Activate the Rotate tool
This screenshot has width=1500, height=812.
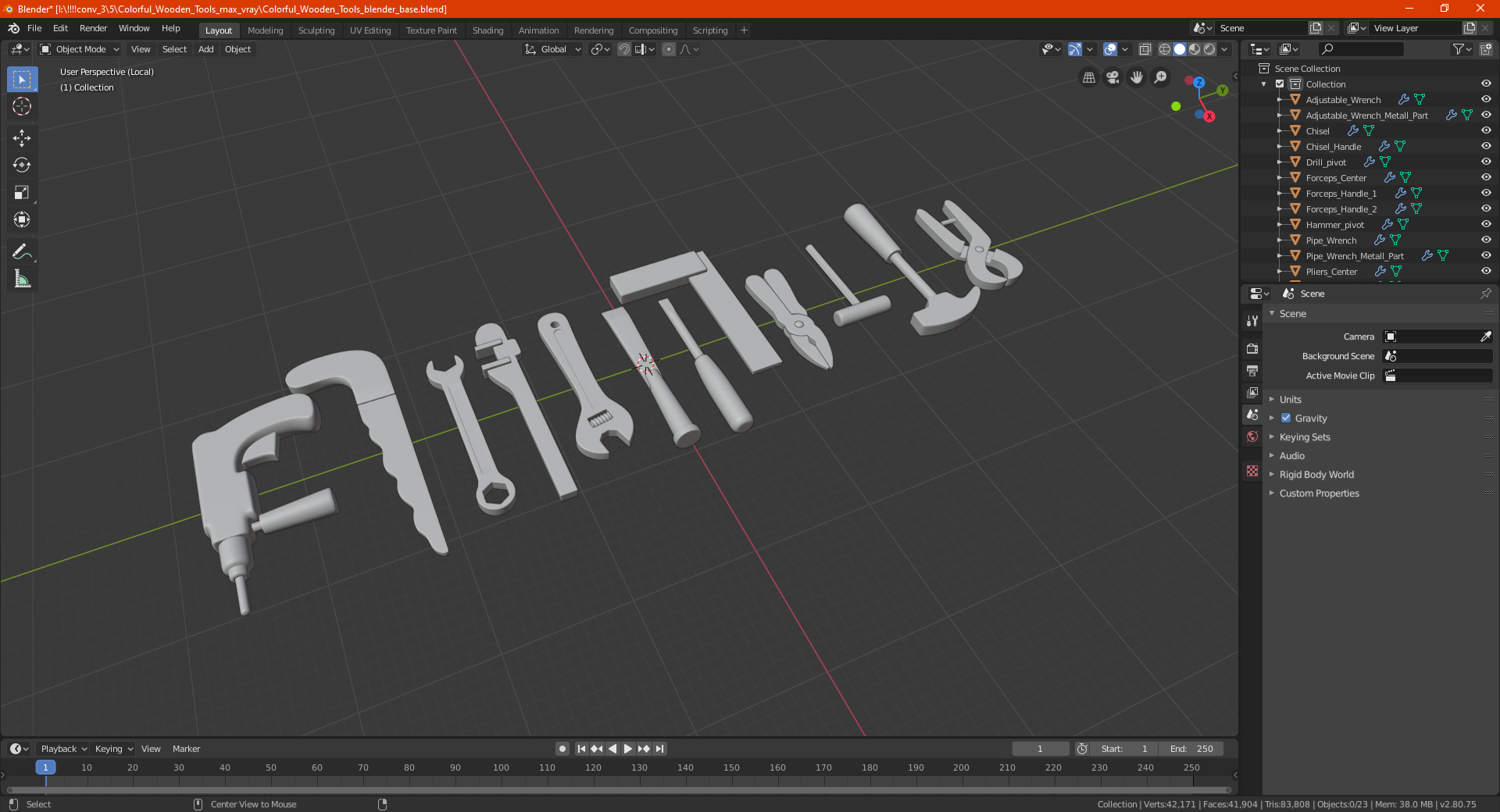coord(22,165)
